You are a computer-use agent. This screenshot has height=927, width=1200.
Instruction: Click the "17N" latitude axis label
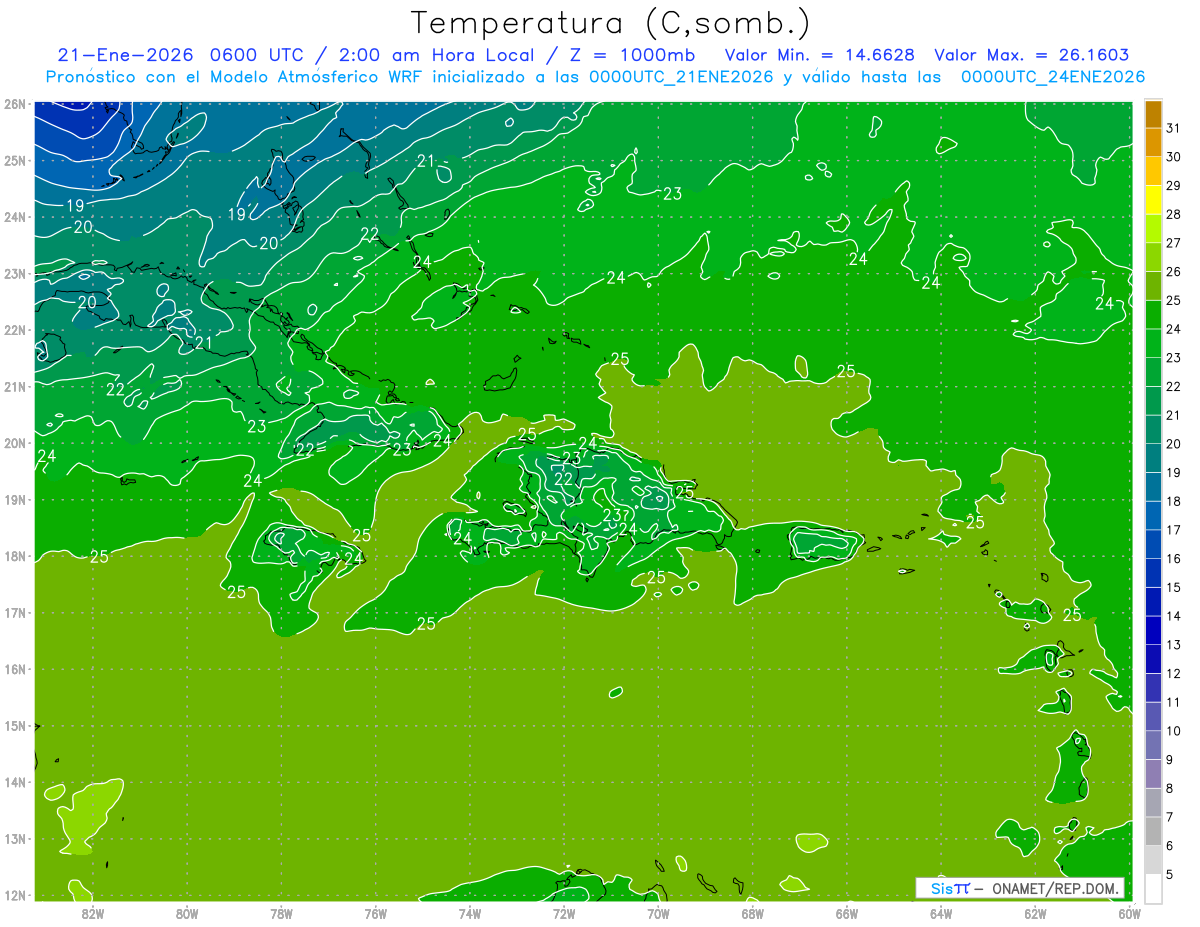(14, 613)
